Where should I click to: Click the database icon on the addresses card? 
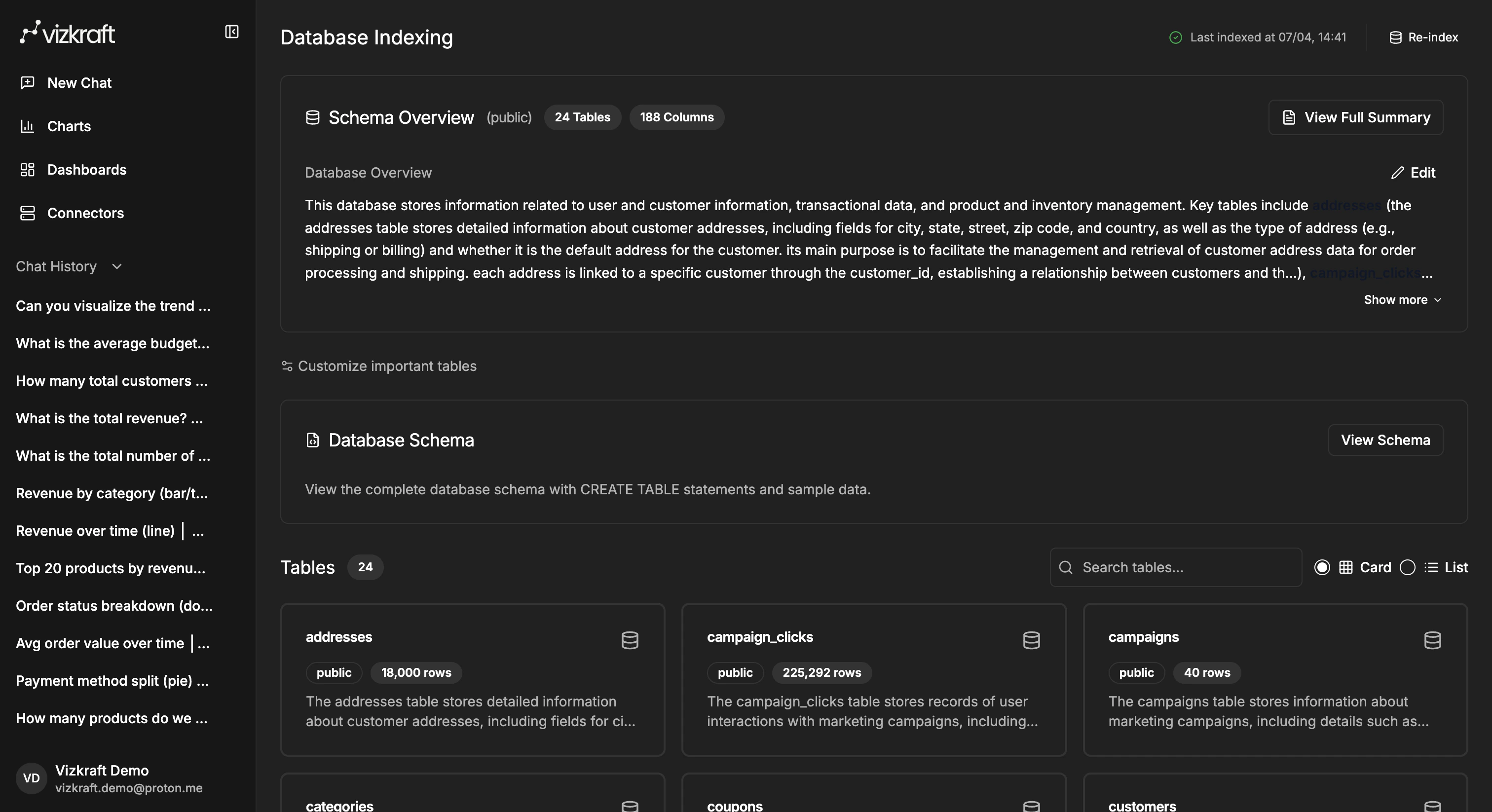tap(630, 640)
